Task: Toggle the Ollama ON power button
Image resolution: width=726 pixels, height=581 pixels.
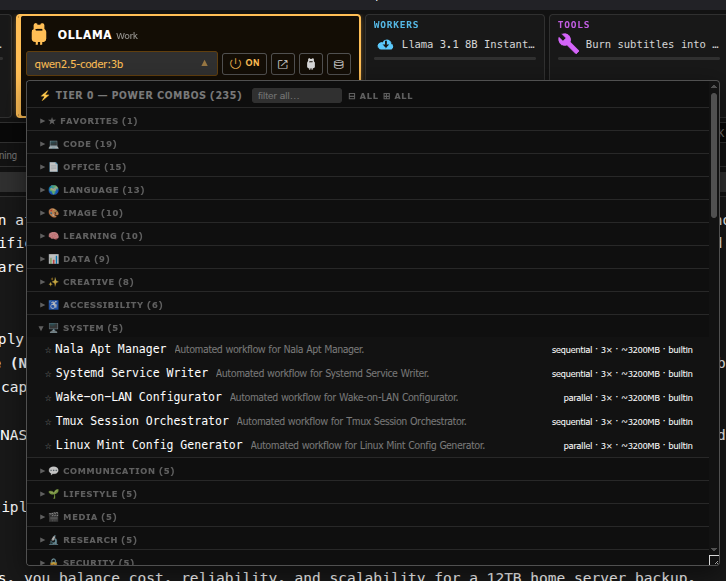Action: point(244,63)
